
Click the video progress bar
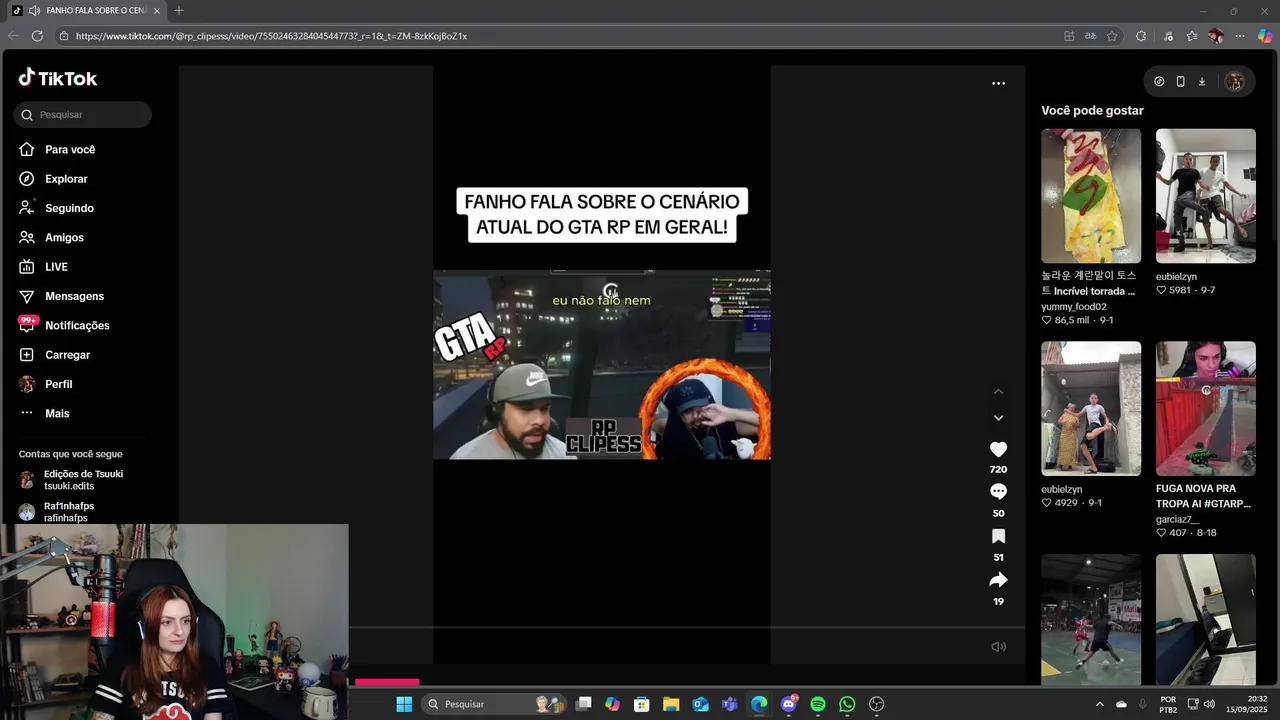coord(686,628)
